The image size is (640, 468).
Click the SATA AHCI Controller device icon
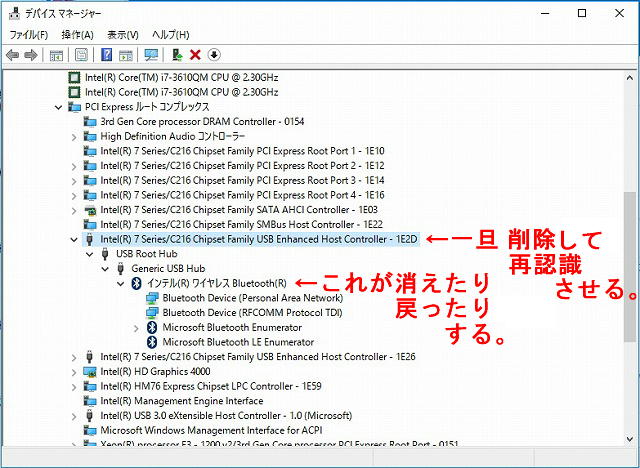coord(89,210)
